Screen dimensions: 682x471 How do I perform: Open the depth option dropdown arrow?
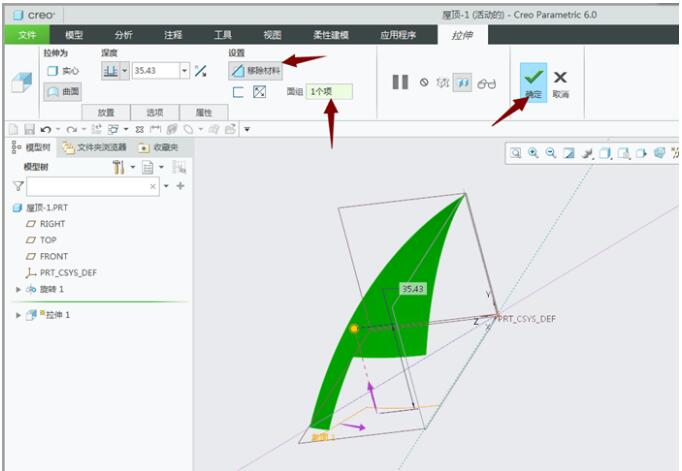click(x=124, y=70)
